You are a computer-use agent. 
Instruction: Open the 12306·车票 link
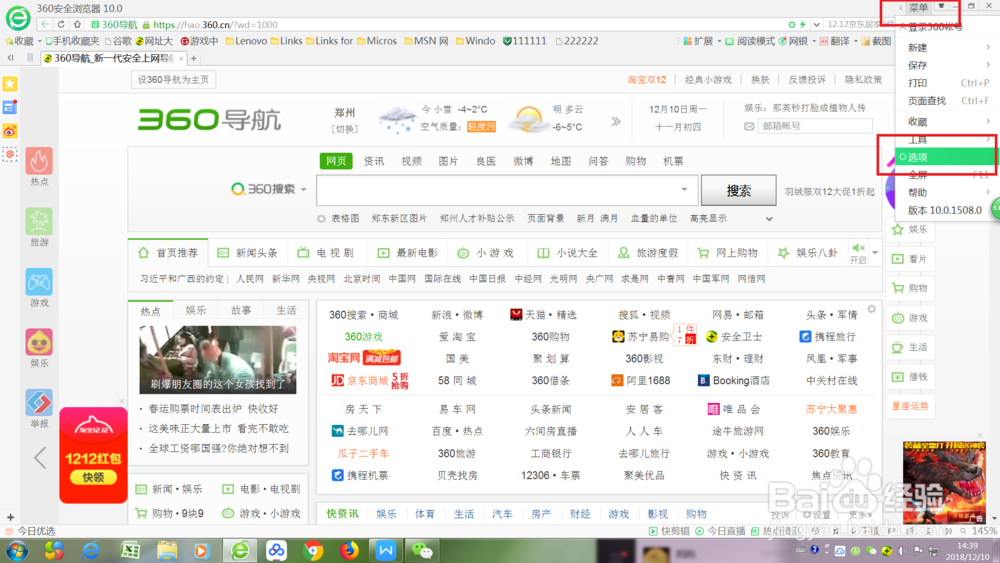click(x=550, y=475)
